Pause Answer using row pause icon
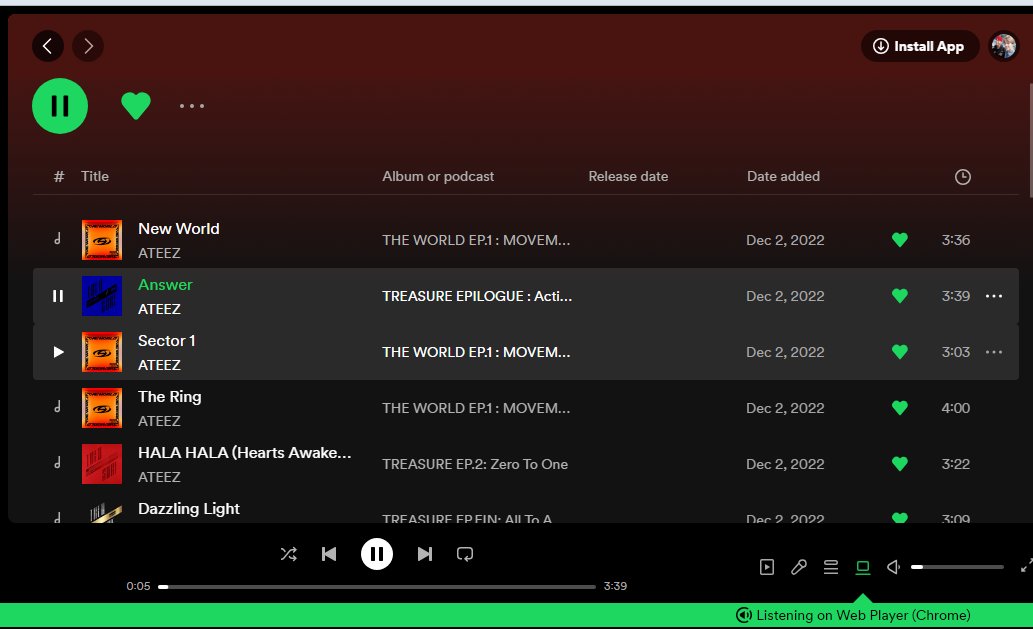 58,296
